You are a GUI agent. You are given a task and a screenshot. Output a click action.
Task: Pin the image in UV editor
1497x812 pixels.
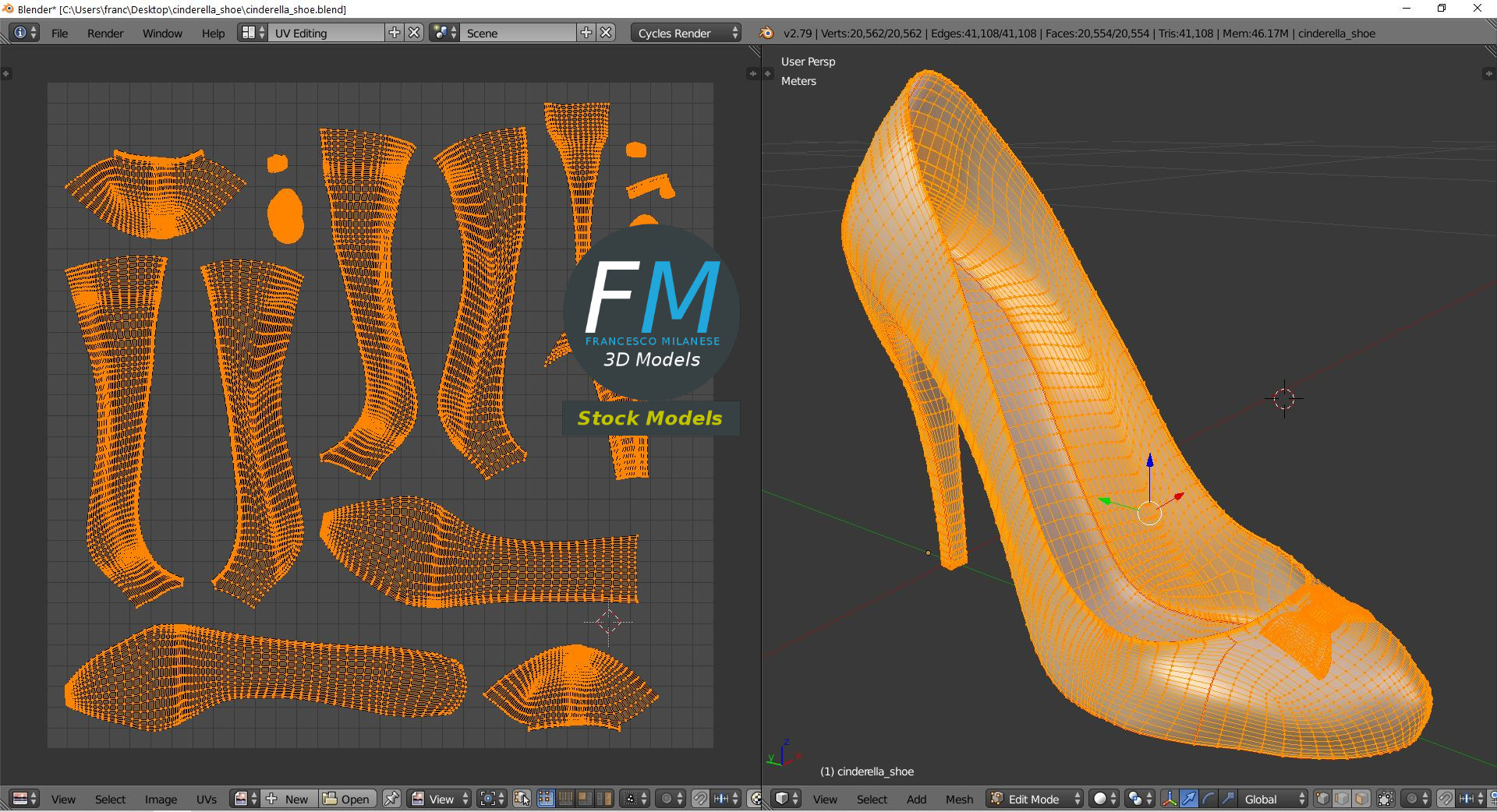click(391, 799)
